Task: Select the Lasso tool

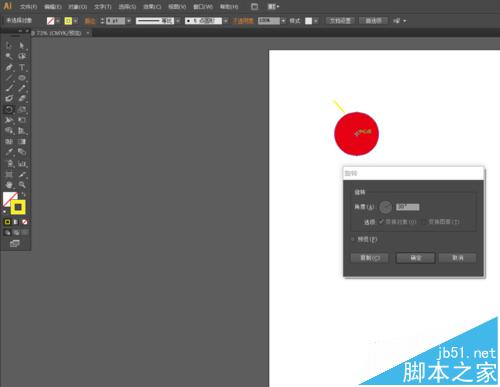Action: (22, 56)
